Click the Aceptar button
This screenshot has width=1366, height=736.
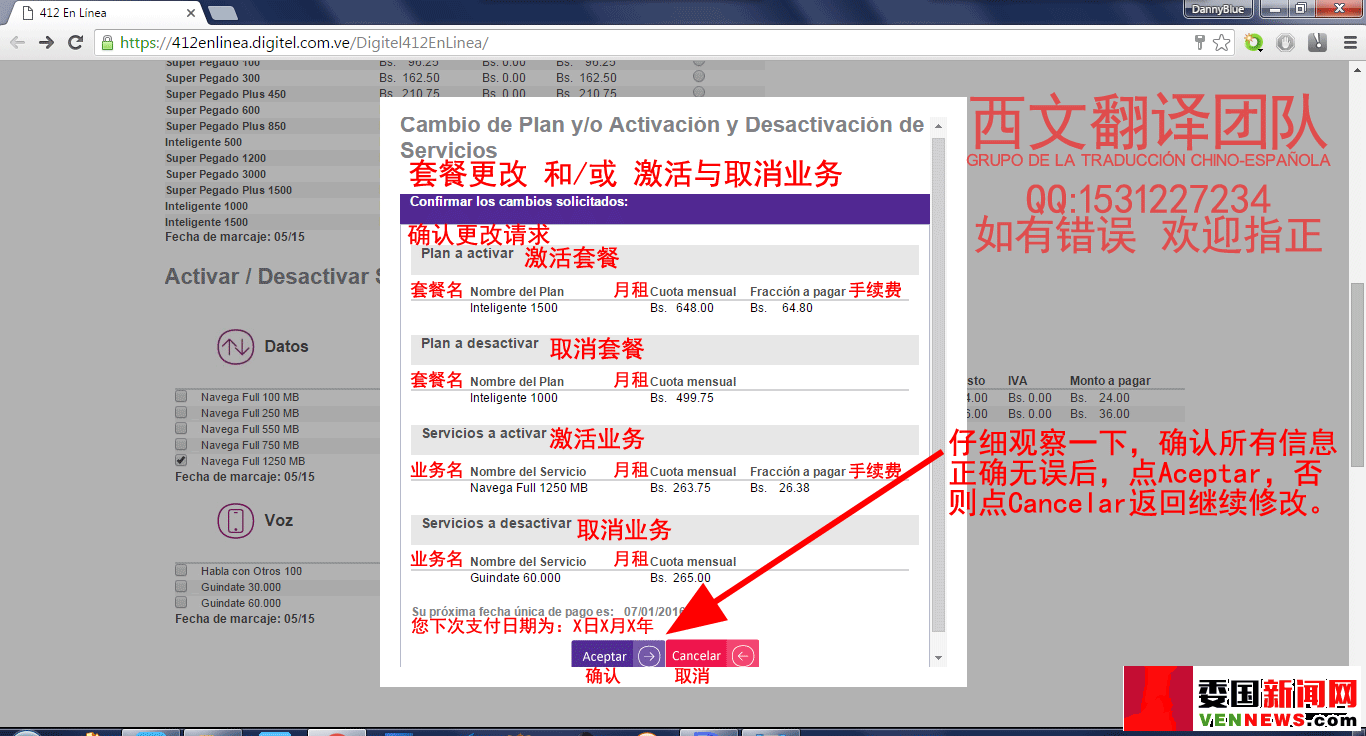[x=618, y=655]
